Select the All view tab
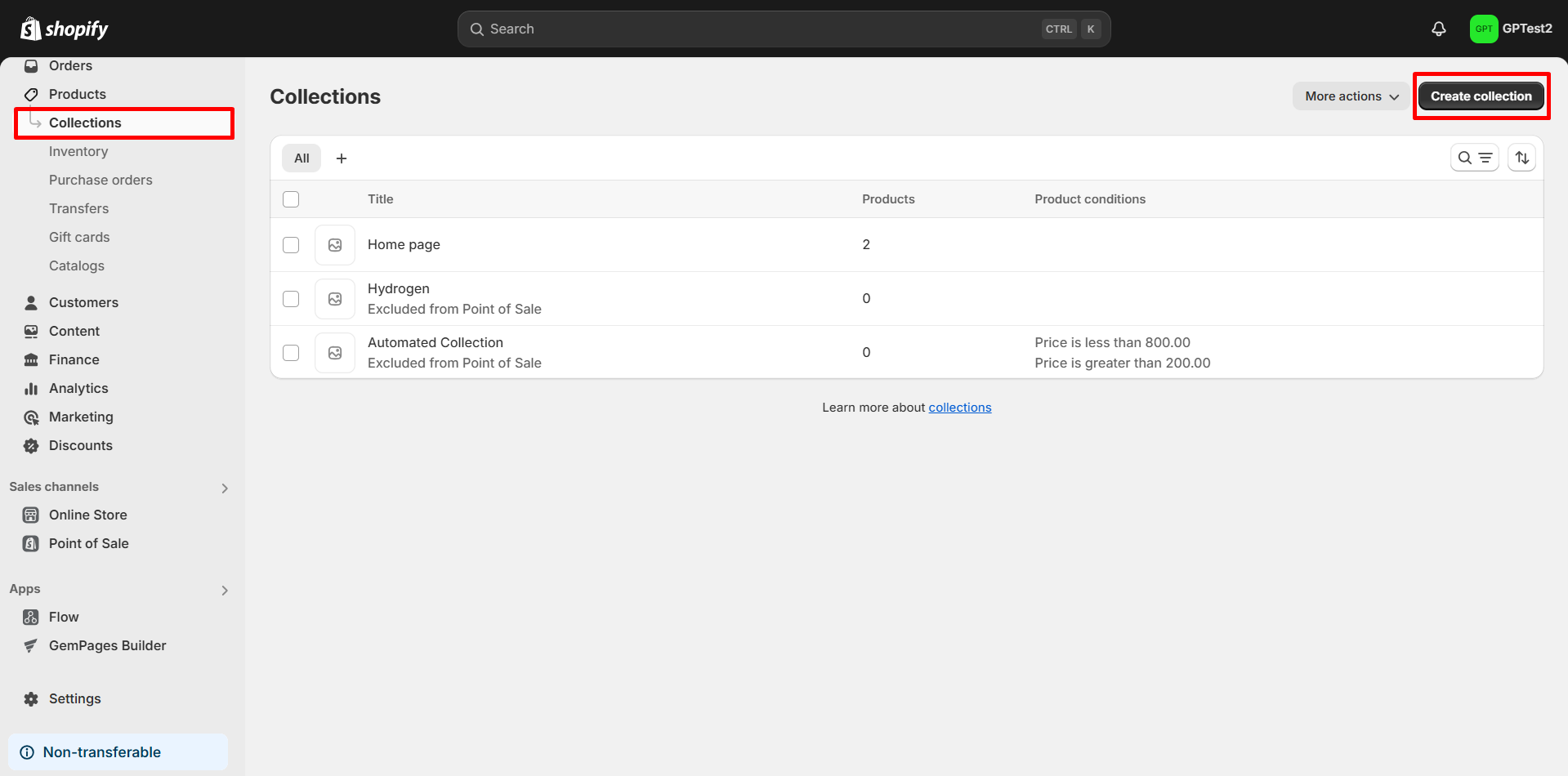Screen dimensions: 1568x776 302,158
